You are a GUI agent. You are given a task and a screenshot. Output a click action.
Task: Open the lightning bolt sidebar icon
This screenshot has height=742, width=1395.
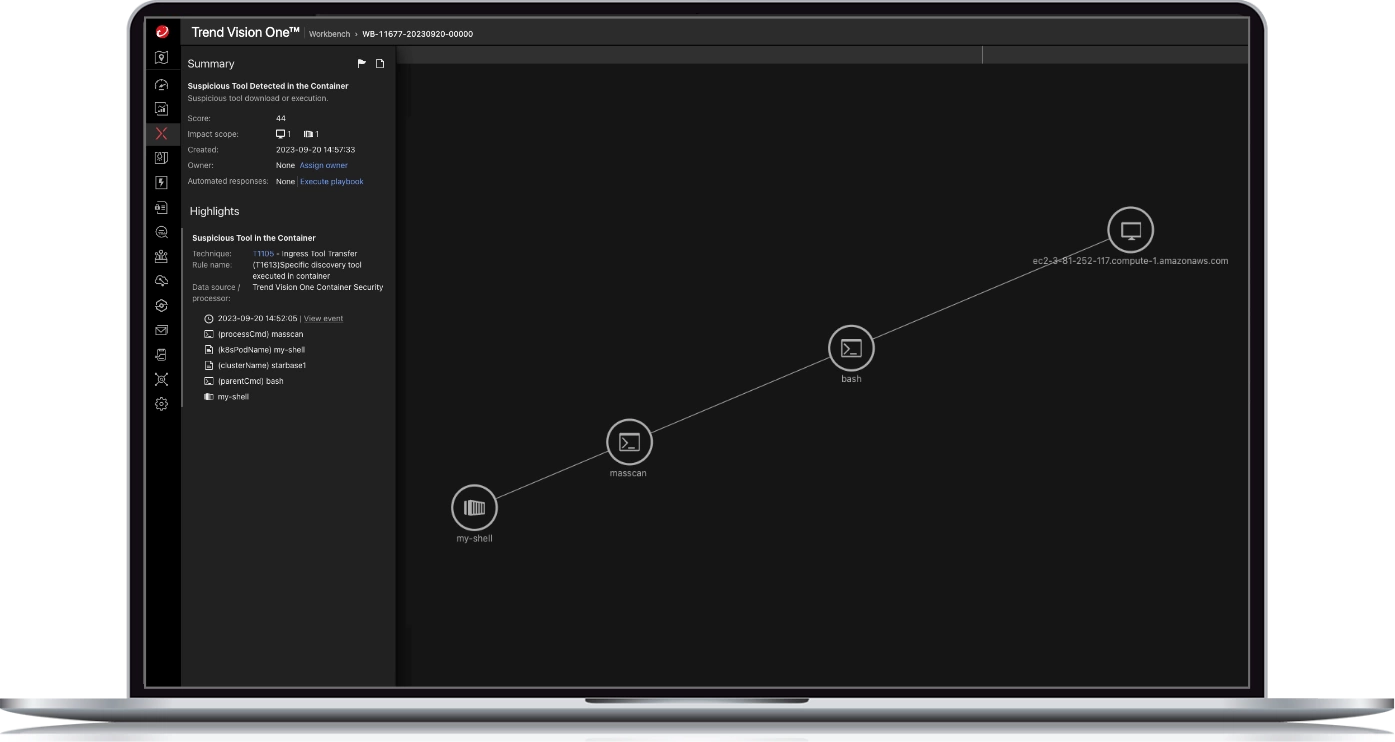[x=162, y=183]
